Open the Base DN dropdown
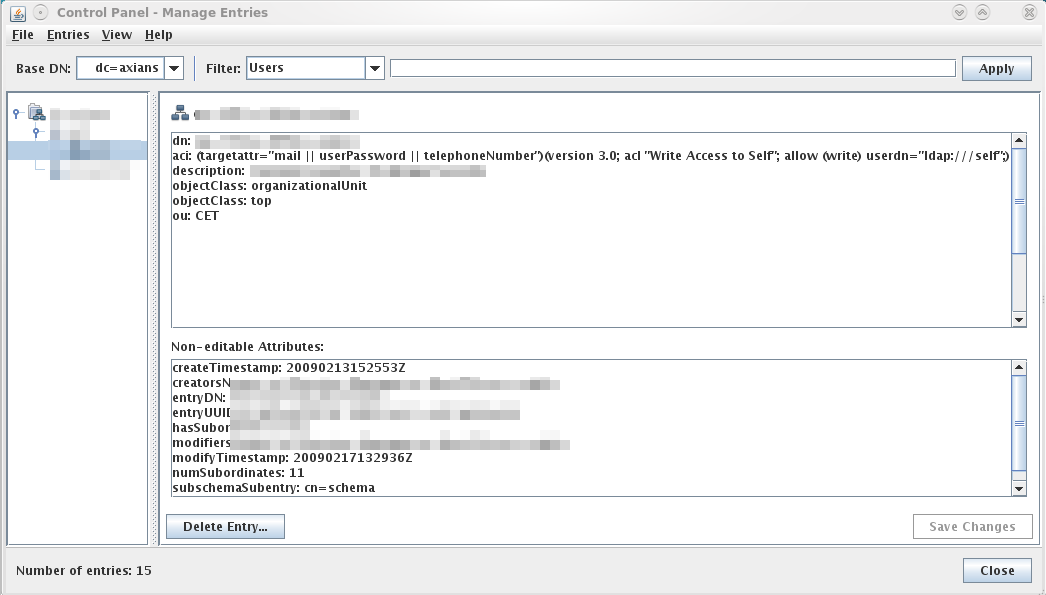 click(x=174, y=68)
